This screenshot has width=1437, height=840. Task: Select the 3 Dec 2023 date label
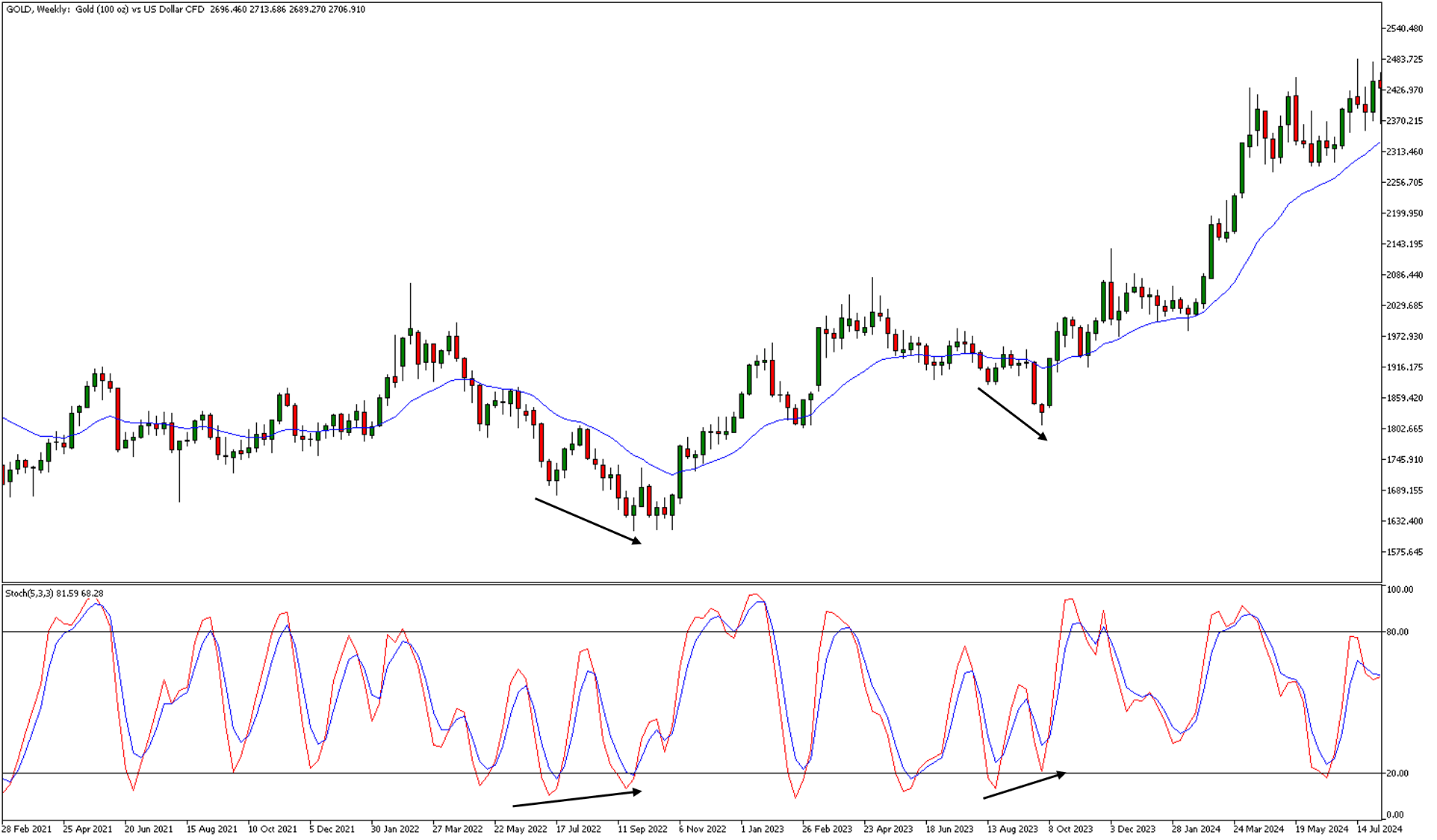[1133, 829]
